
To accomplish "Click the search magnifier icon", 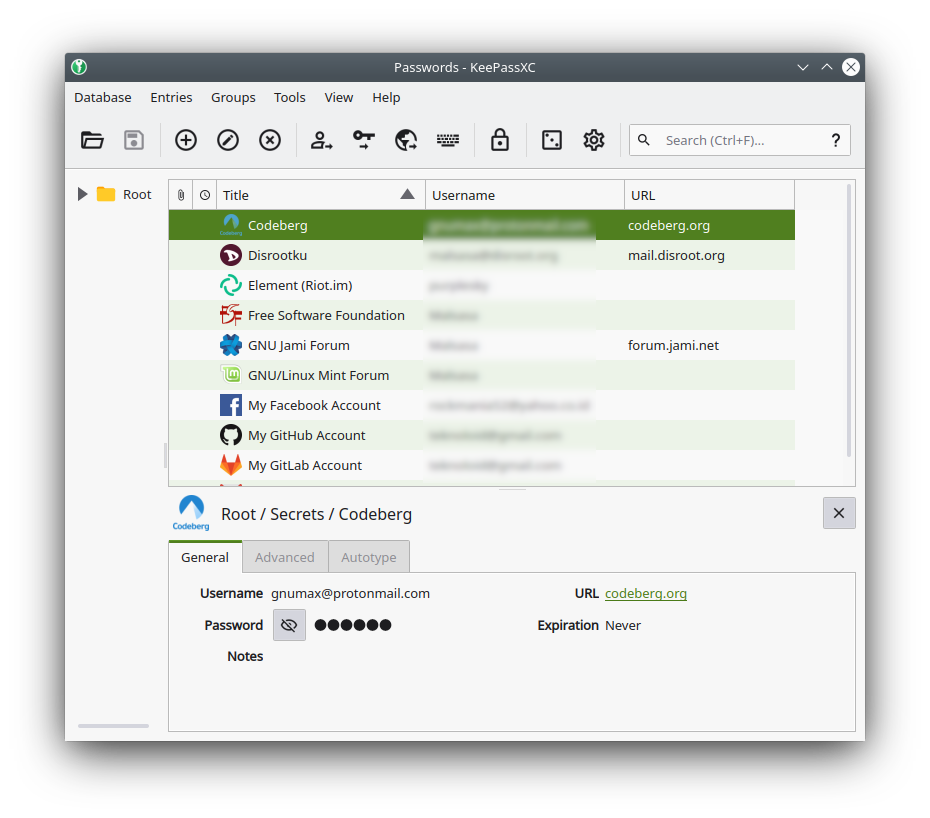I will tap(644, 140).
